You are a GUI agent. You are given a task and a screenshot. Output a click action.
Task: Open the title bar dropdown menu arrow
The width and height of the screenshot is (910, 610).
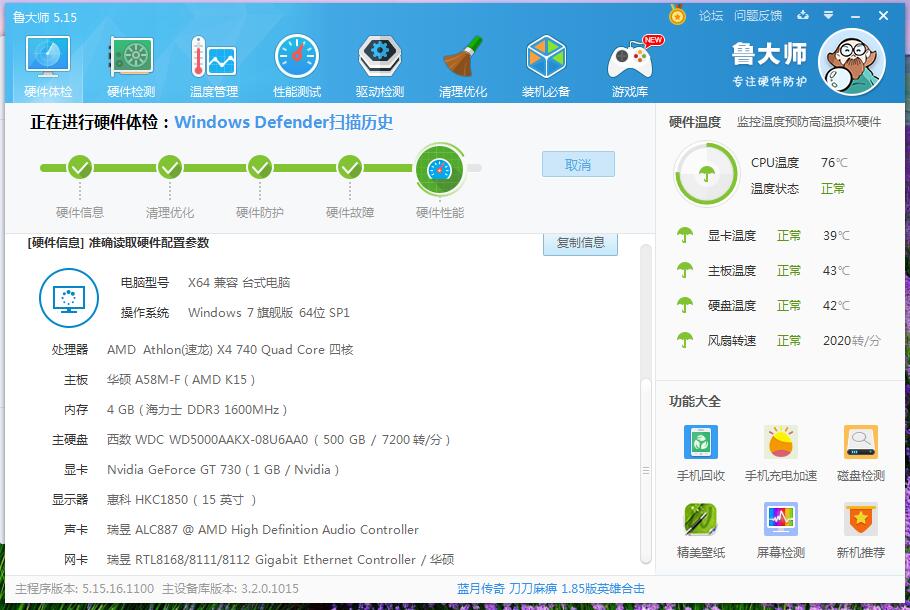point(829,15)
